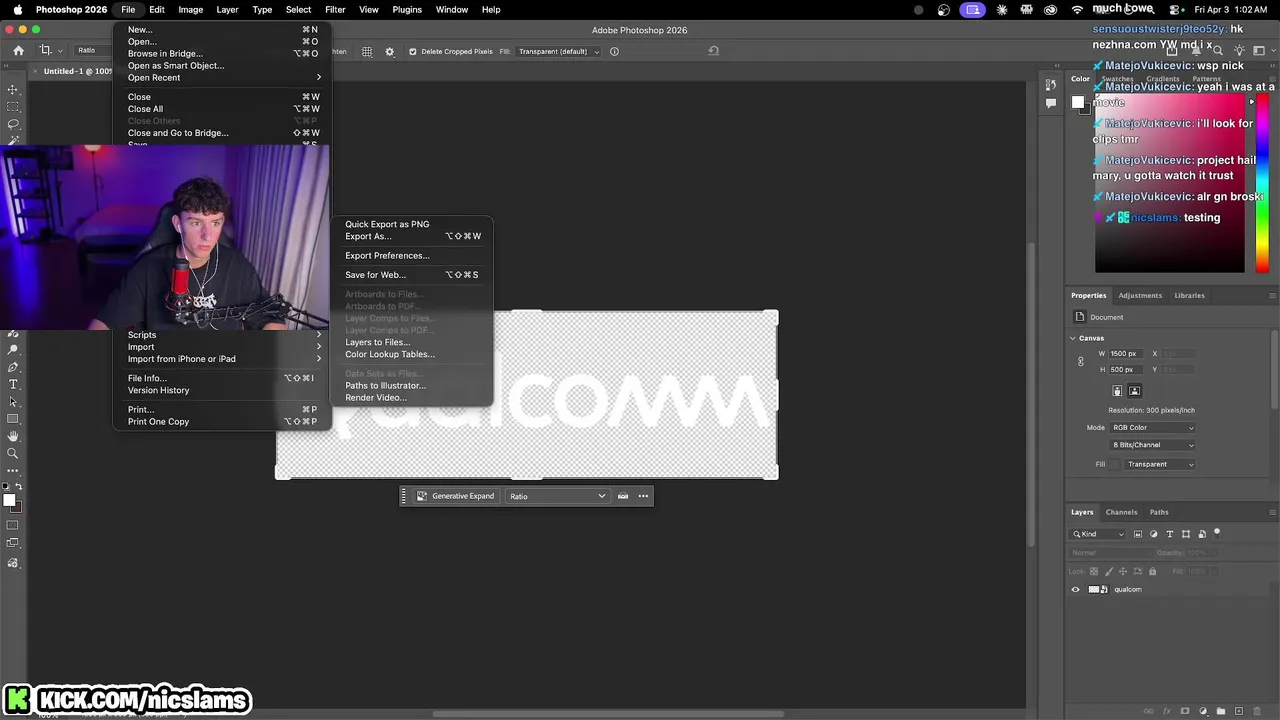The width and height of the screenshot is (1280, 720).
Task: Toggle layer filtering on or off
Action: point(1217,532)
